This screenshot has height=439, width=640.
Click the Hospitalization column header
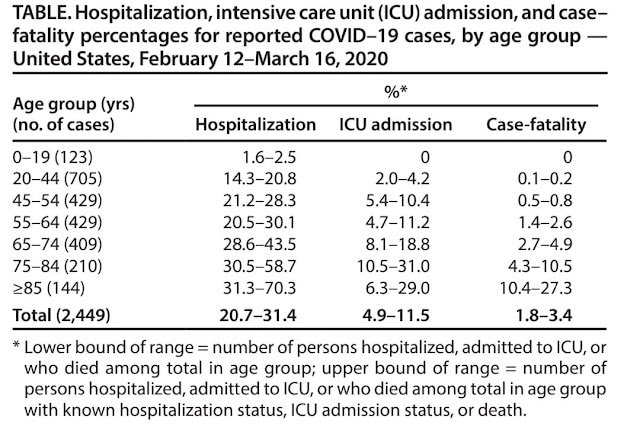coord(256,124)
